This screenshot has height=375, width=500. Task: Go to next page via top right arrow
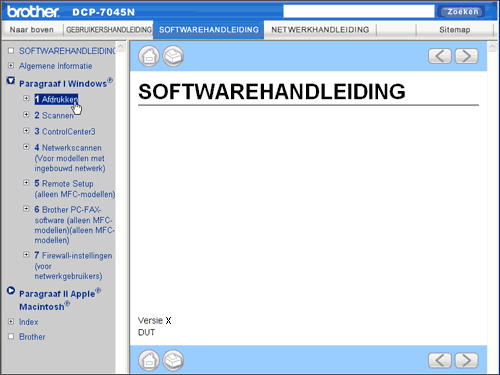pyautogui.click(x=466, y=56)
